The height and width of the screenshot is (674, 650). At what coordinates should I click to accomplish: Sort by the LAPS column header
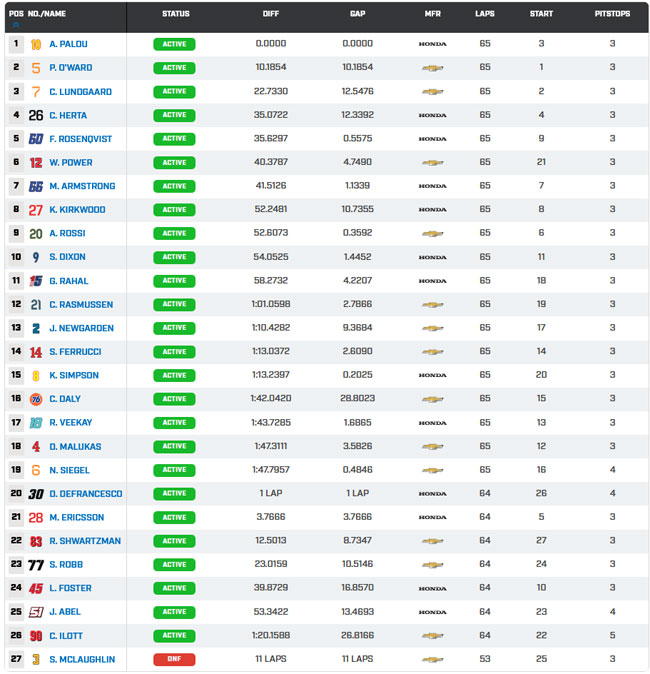pos(485,14)
